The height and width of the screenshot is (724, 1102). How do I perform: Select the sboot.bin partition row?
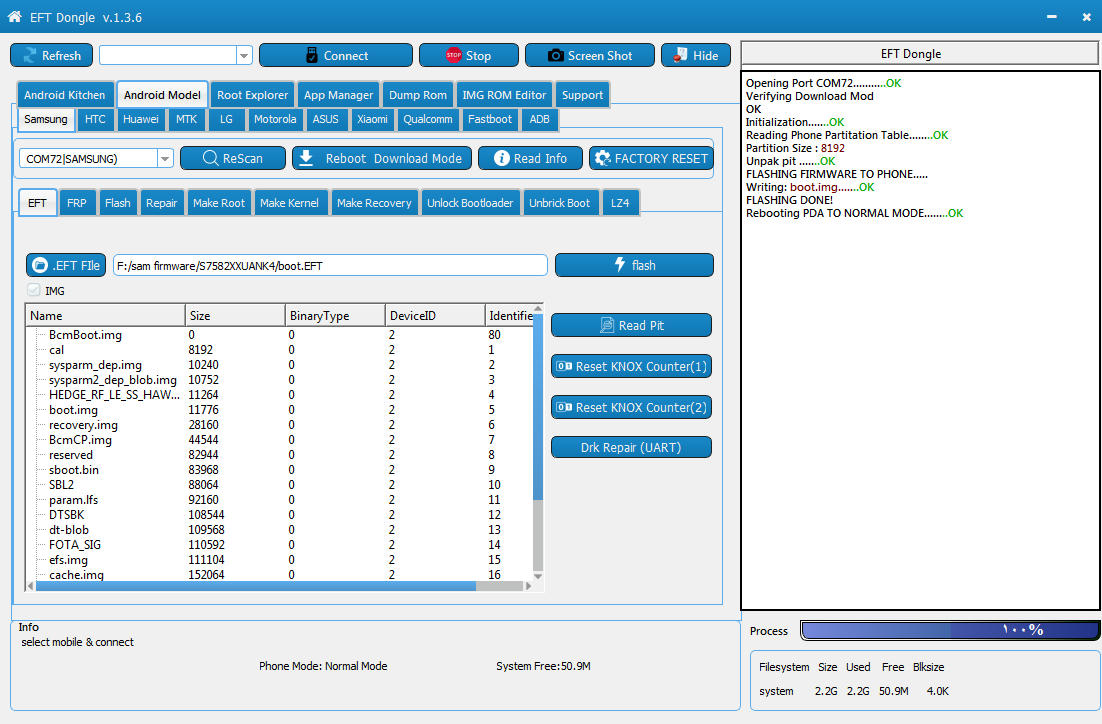tap(280, 470)
